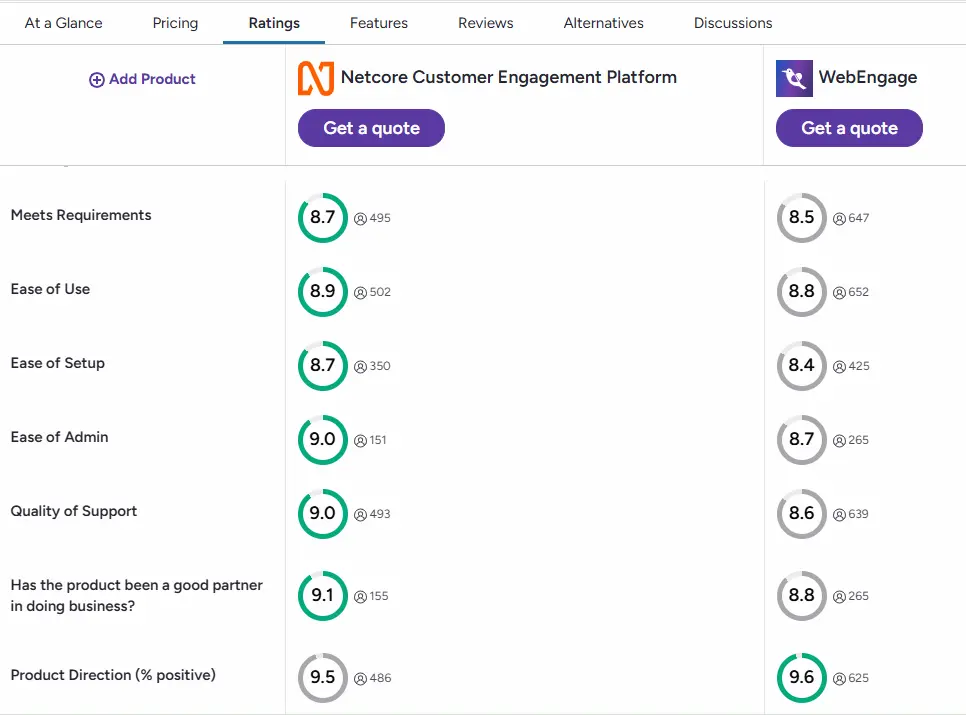Open the At a Glance tab
This screenshot has width=966, height=715.
click(63, 23)
